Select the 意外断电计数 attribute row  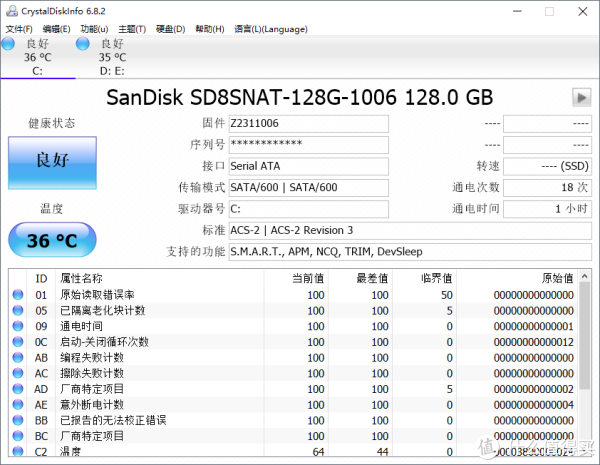point(293,405)
